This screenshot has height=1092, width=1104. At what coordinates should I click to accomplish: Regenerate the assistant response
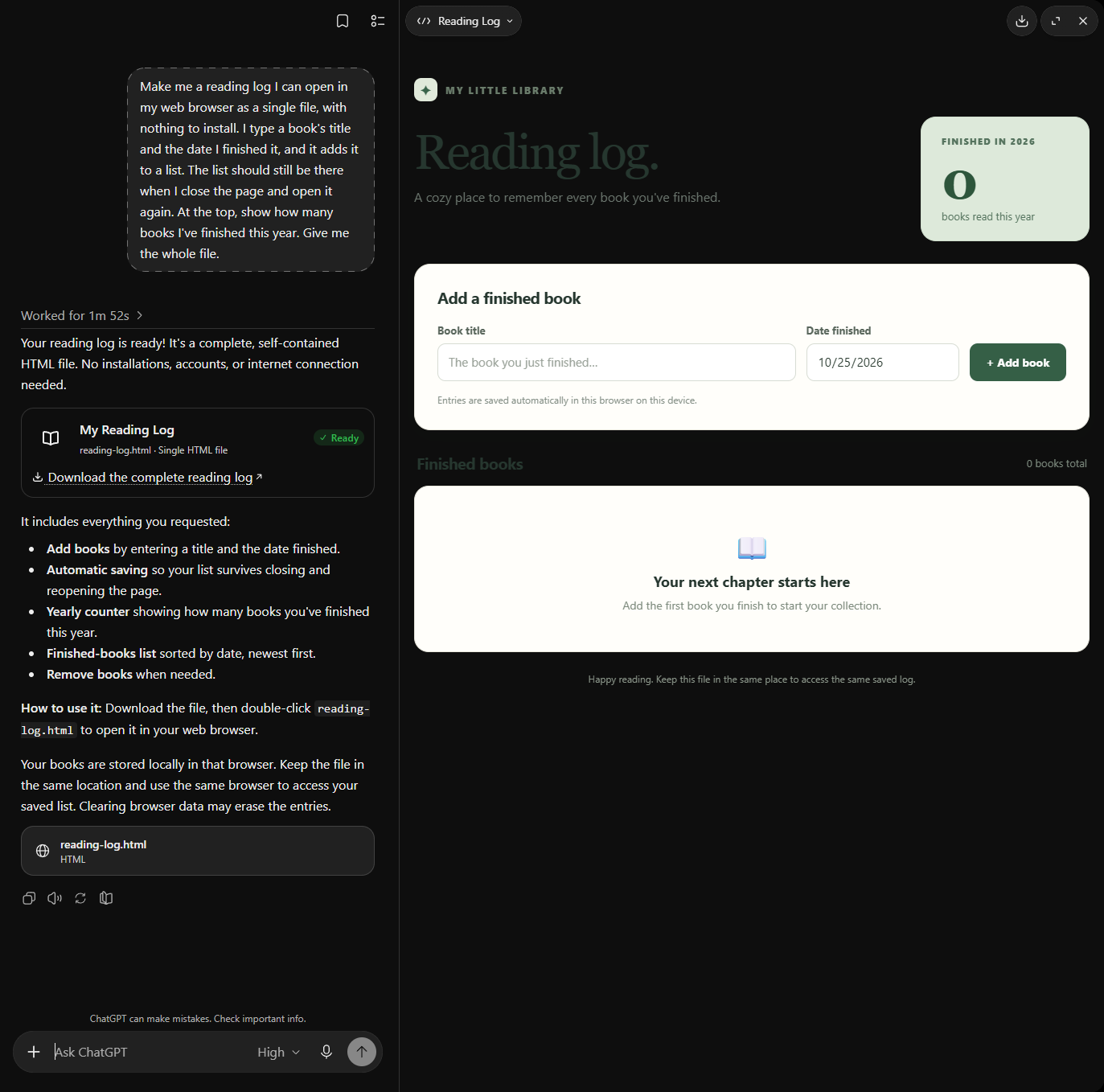coord(80,898)
